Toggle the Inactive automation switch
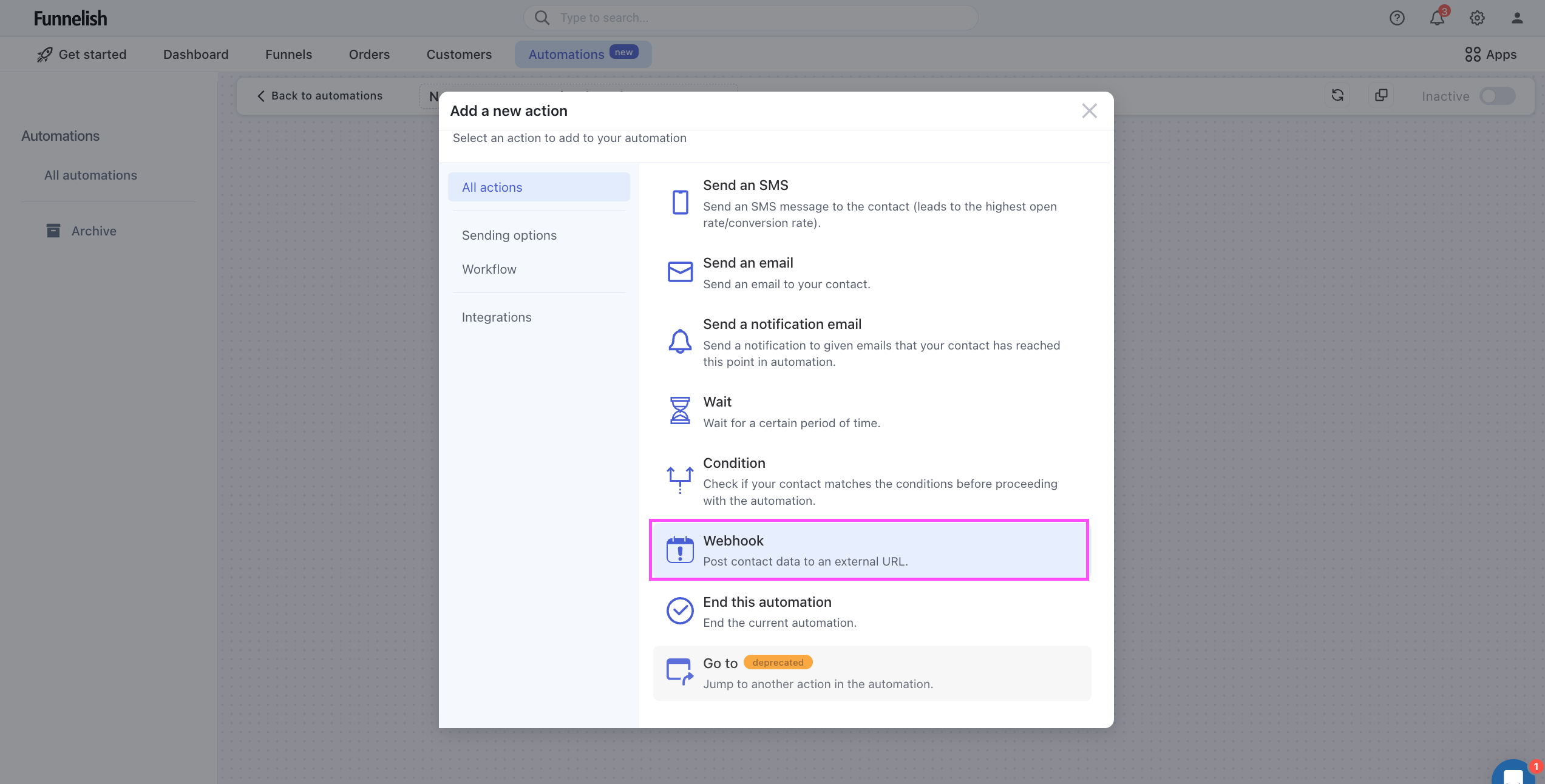1545x784 pixels. pos(1497,96)
